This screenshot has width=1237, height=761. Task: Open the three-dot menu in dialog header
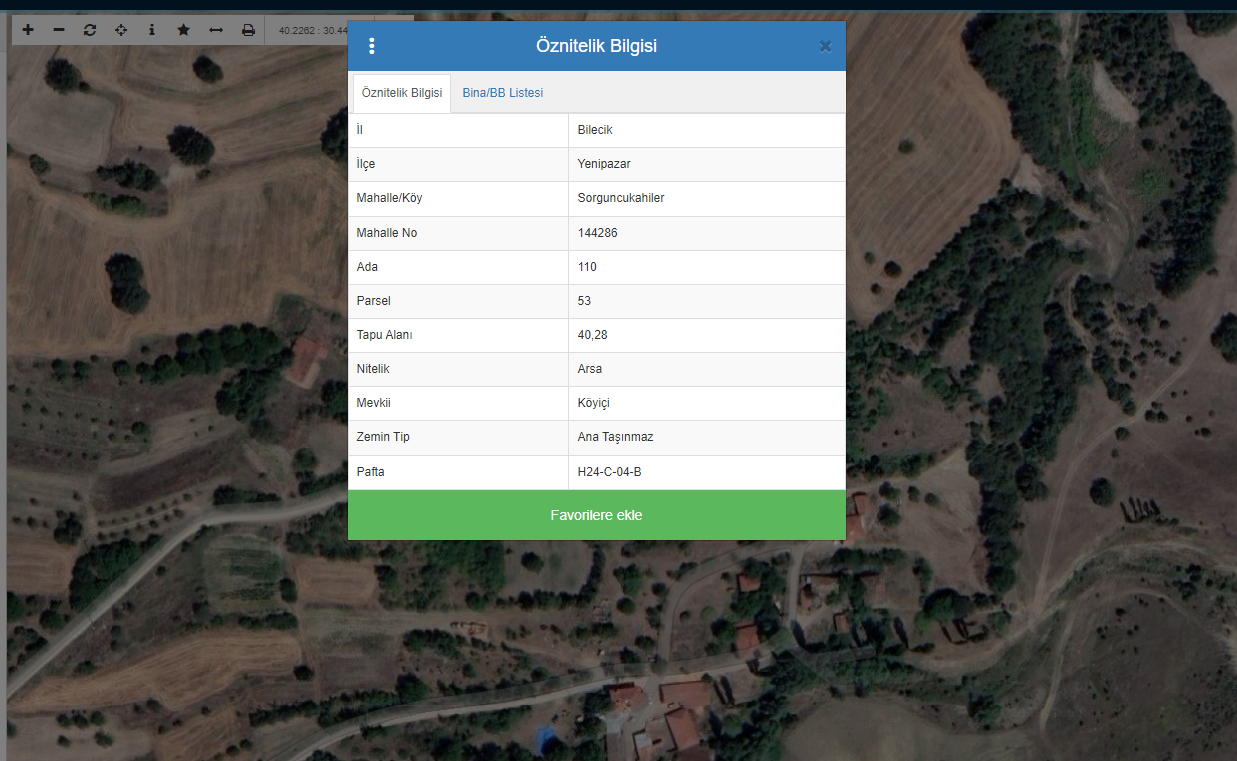372,46
